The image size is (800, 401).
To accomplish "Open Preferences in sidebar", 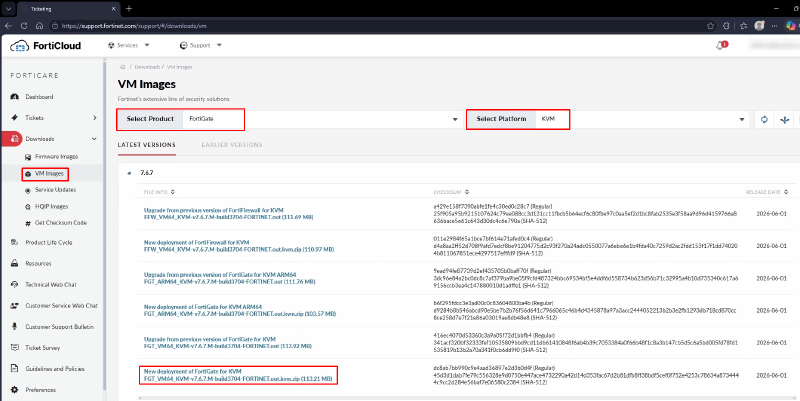I will pyautogui.click(x=40, y=390).
